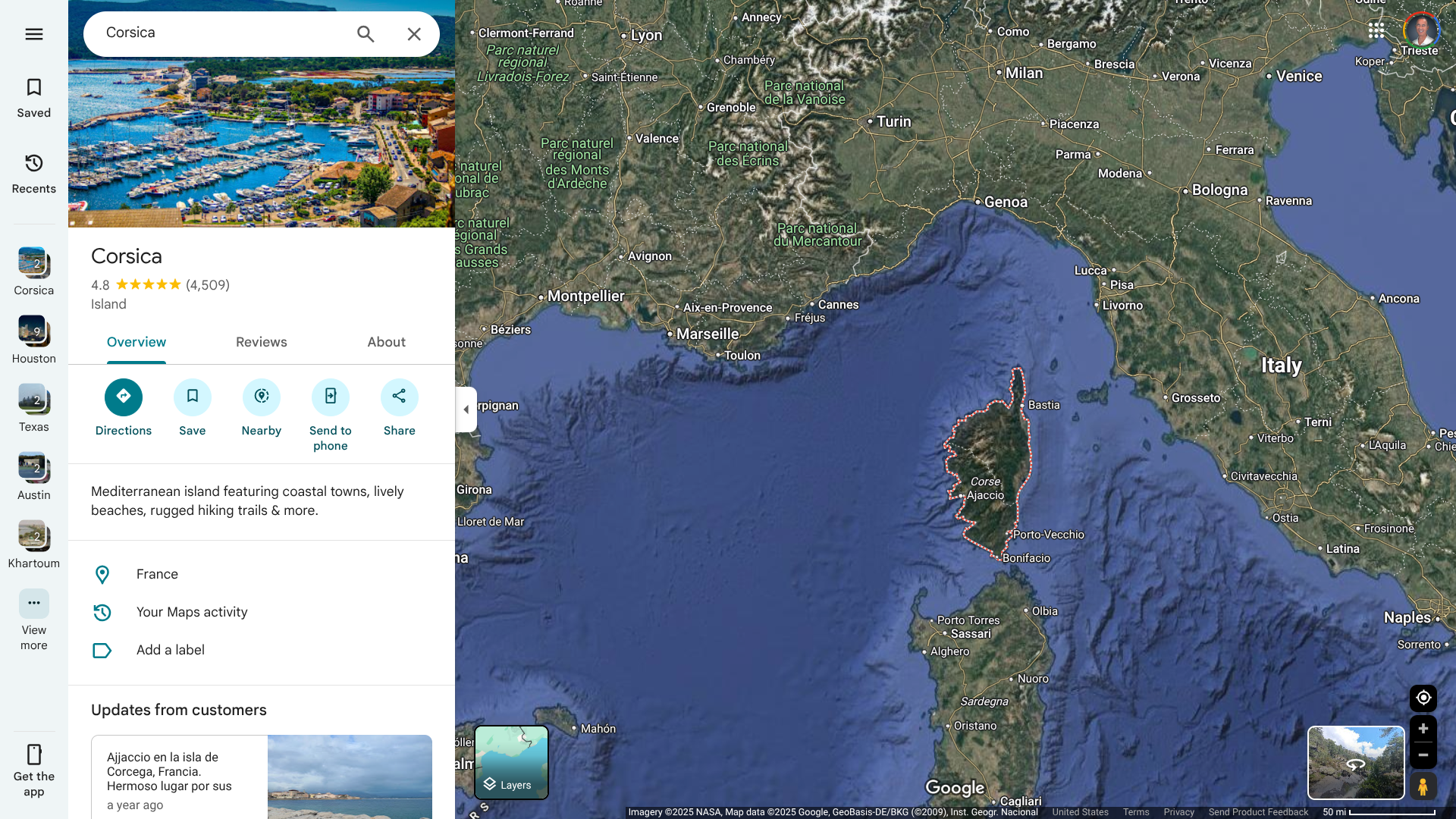Click Add a label option
The height and width of the screenshot is (819, 1456).
click(x=171, y=650)
